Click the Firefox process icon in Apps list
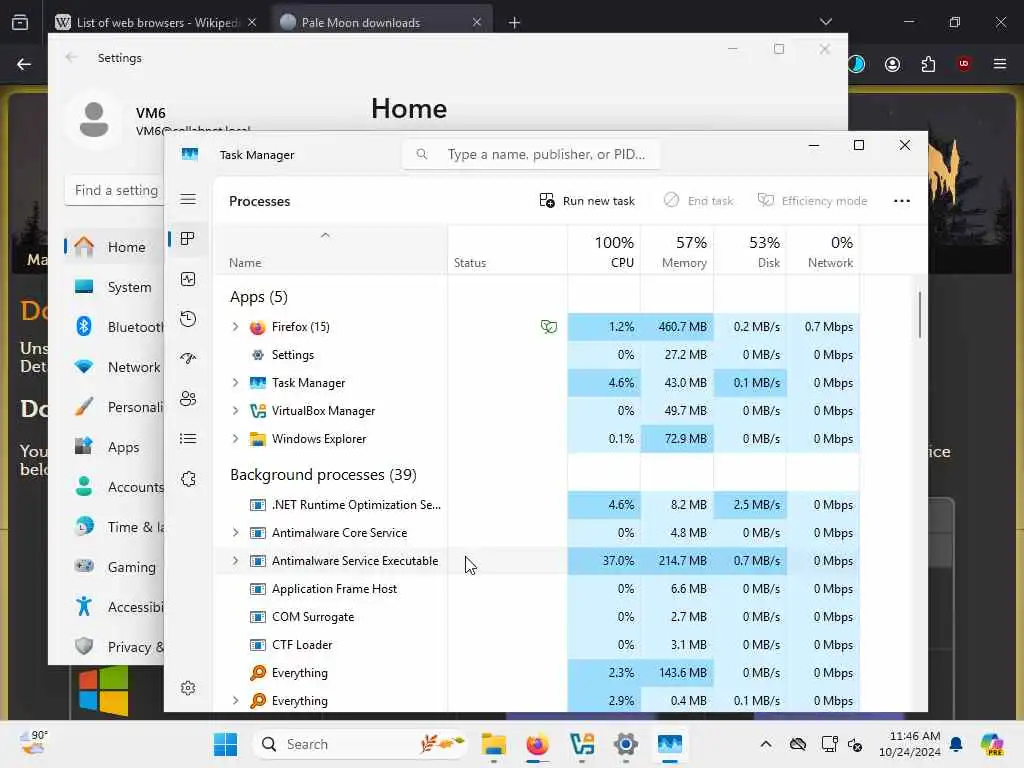Image resolution: width=1024 pixels, height=768 pixels. coord(257,327)
